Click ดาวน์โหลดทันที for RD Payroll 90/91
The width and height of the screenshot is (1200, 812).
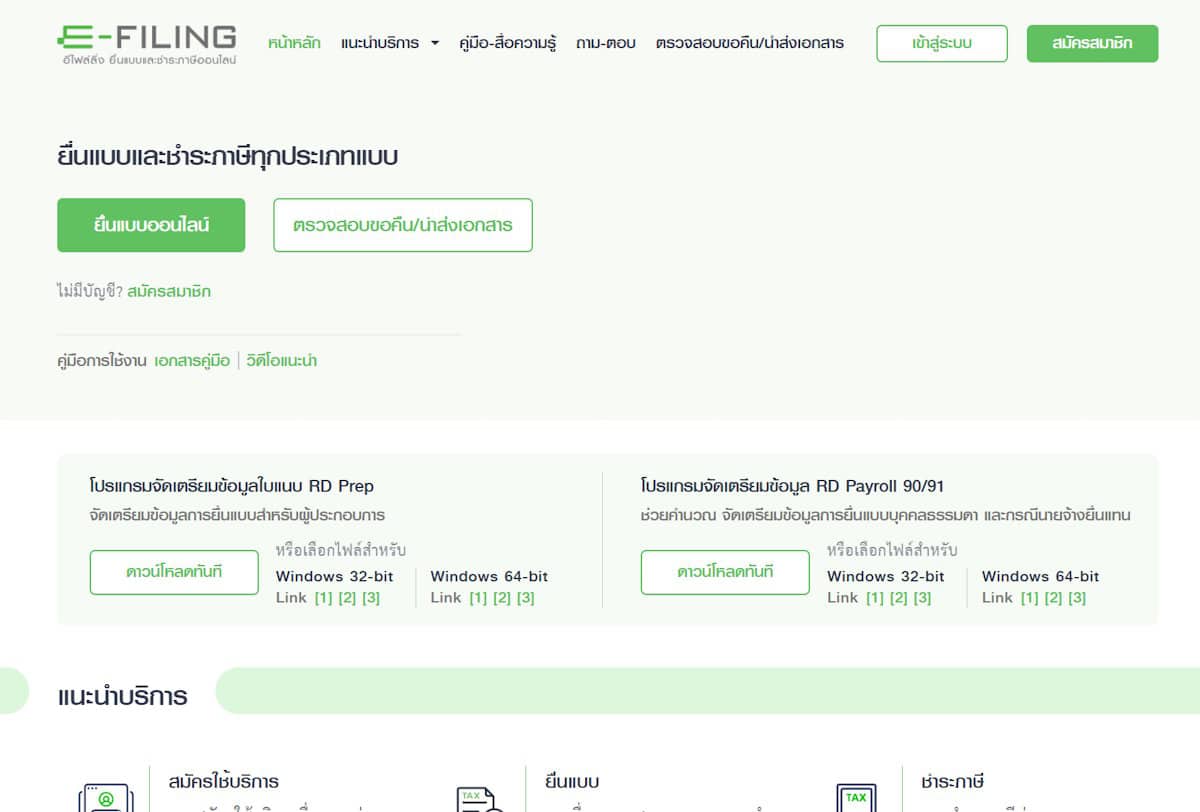click(x=725, y=572)
